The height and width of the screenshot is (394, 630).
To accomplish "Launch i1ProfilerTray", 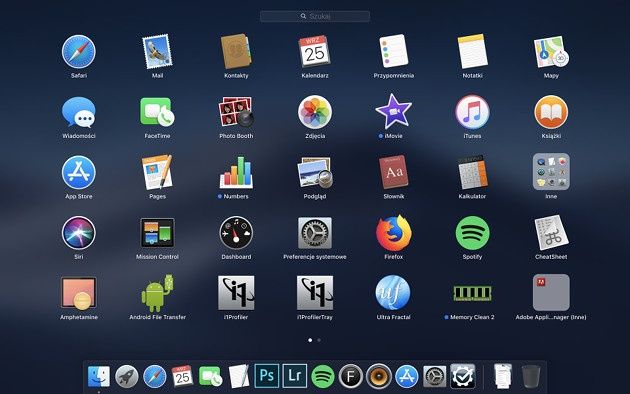I will click(x=315, y=293).
